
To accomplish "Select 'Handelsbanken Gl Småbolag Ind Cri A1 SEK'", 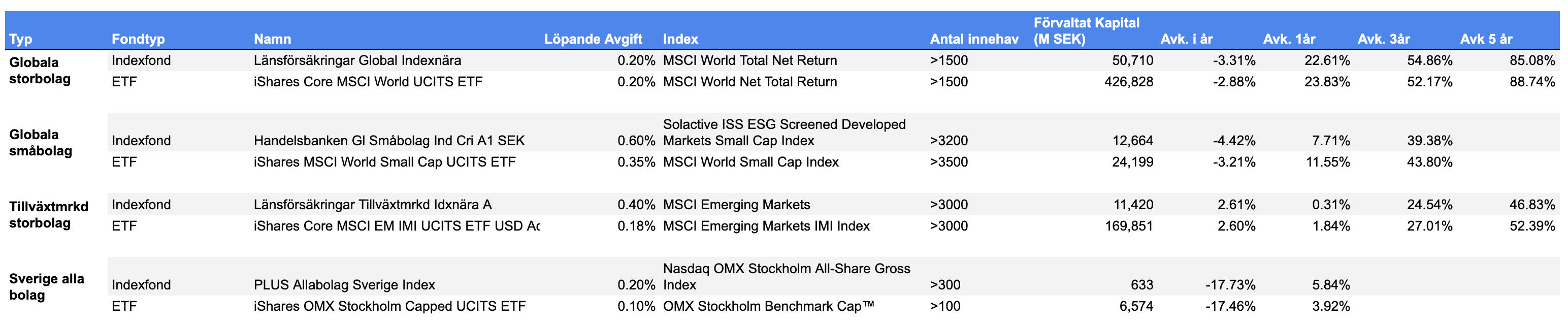I will click(389, 141).
